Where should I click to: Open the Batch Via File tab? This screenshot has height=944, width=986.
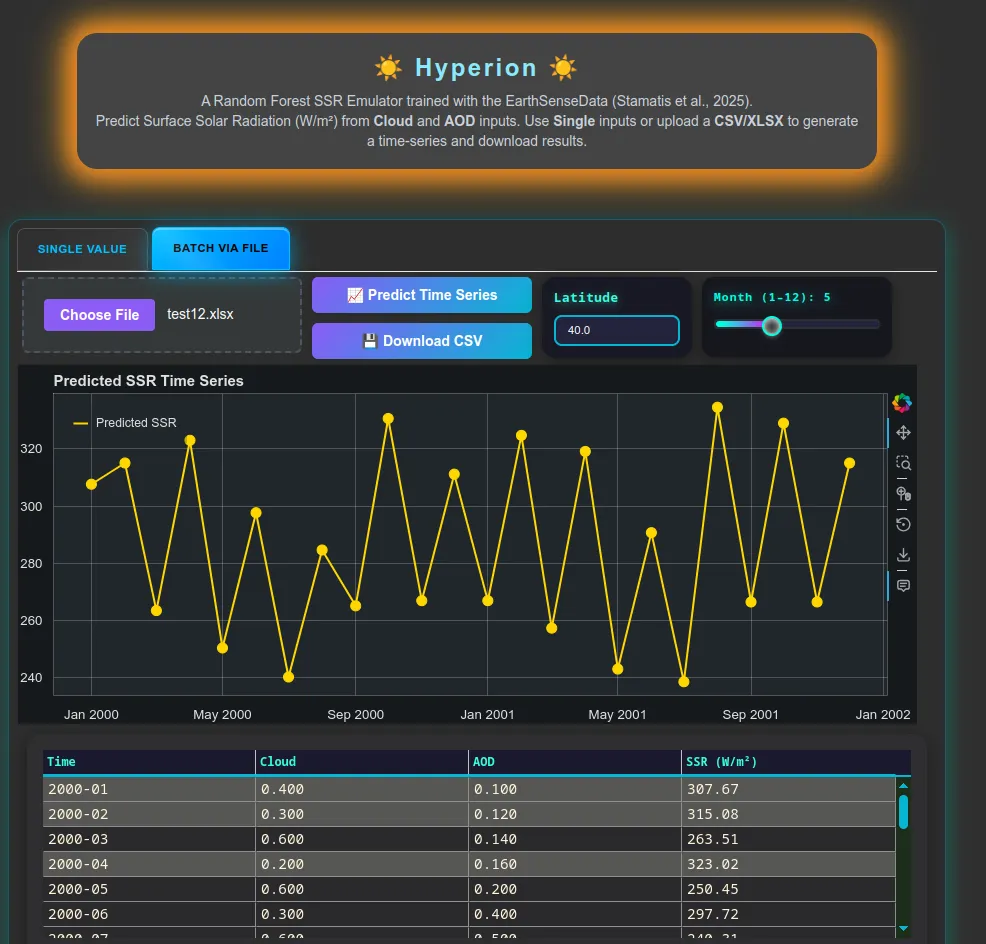click(x=220, y=248)
